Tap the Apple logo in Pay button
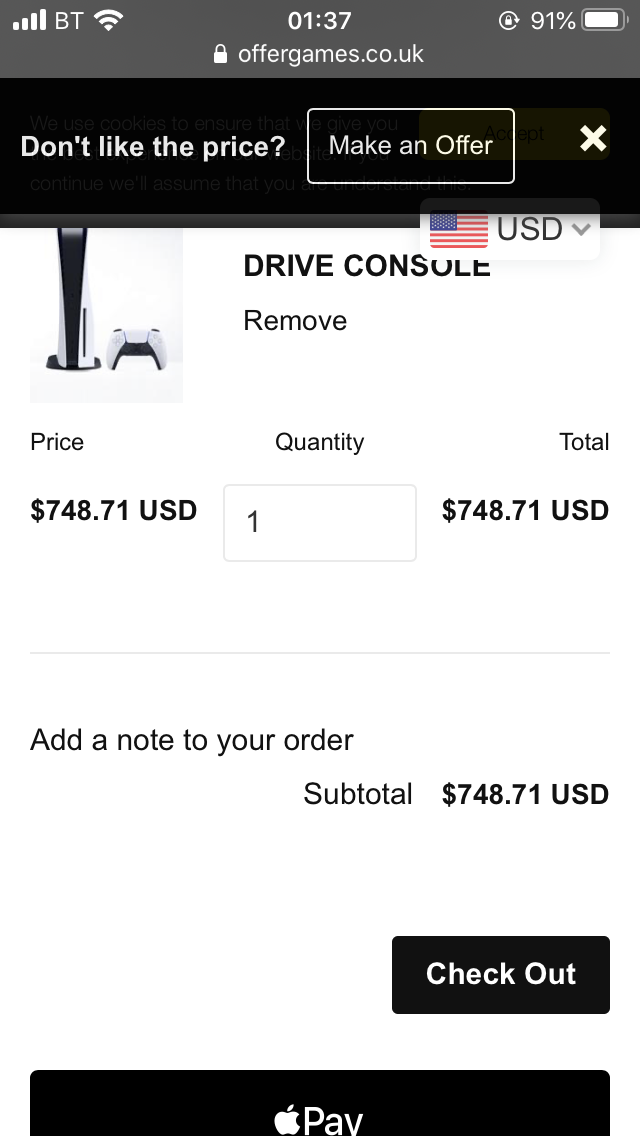The width and height of the screenshot is (640, 1136). [x=286, y=1119]
